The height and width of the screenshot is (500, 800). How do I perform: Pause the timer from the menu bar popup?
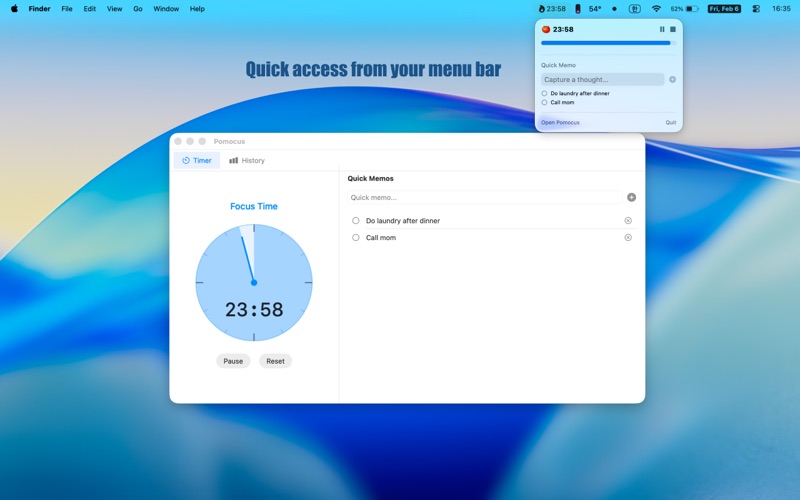(x=662, y=29)
